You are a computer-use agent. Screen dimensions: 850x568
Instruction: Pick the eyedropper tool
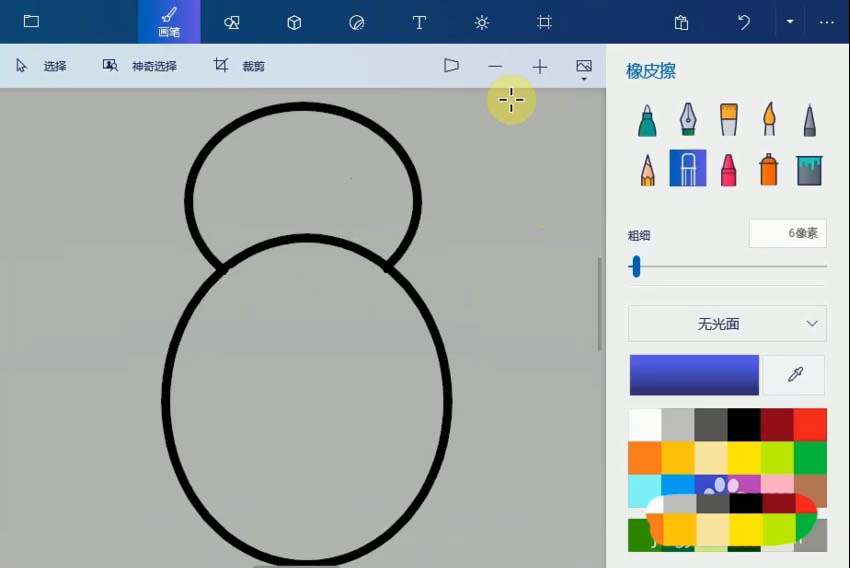[794, 375]
